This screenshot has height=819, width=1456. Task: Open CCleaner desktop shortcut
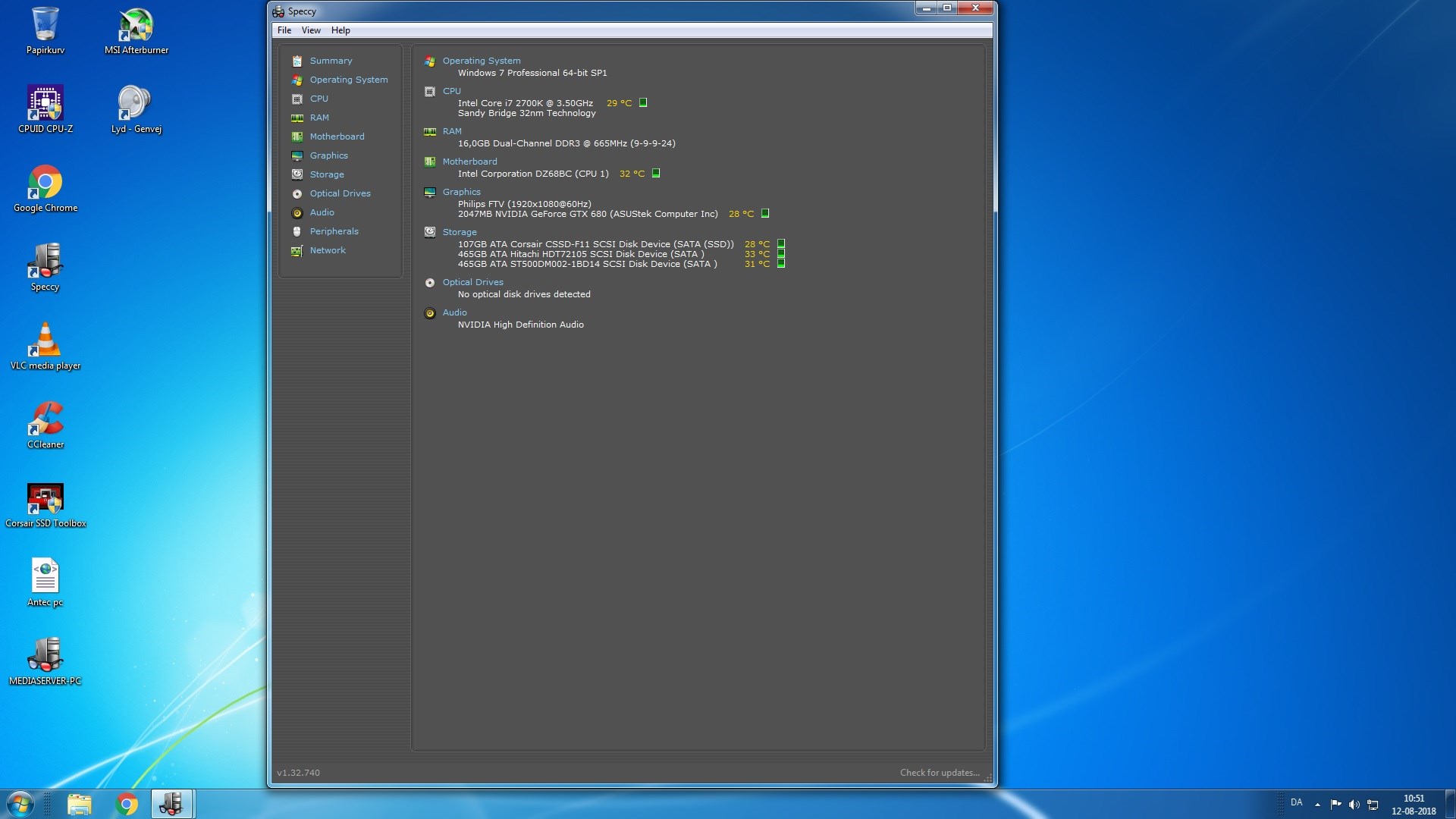click(45, 425)
